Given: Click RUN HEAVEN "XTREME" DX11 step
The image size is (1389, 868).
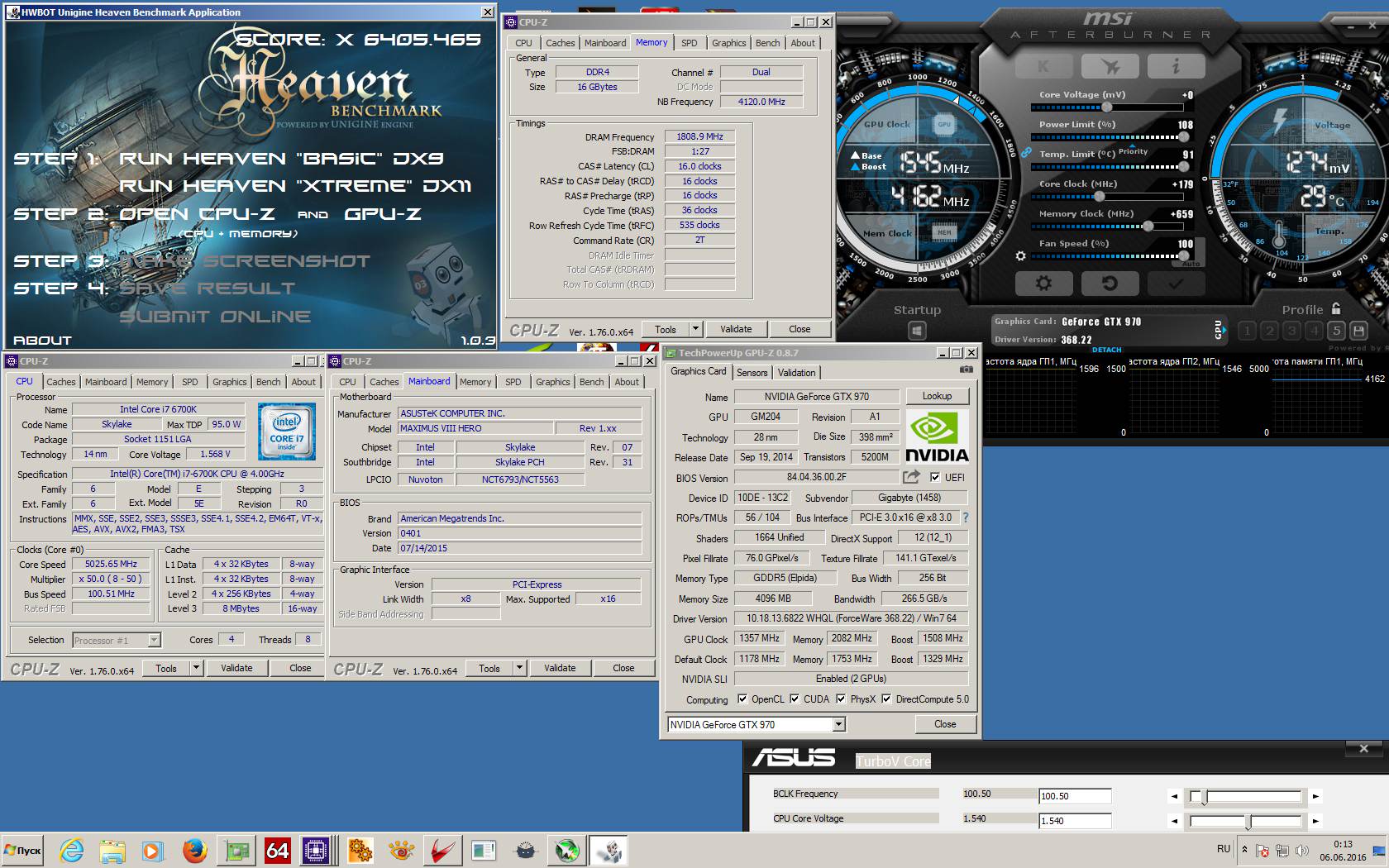Looking at the screenshot, I should [295, 186].
